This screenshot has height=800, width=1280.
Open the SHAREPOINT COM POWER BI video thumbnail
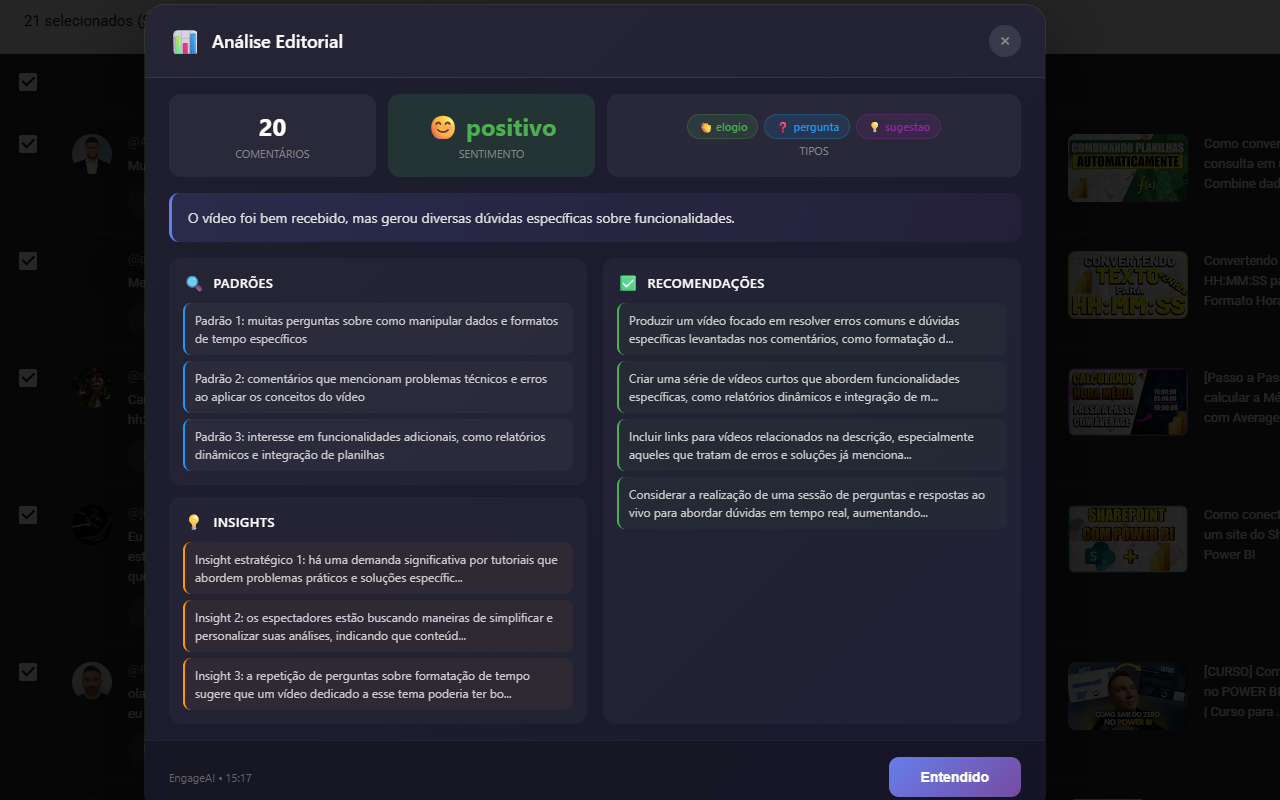tap(1127, 539)
